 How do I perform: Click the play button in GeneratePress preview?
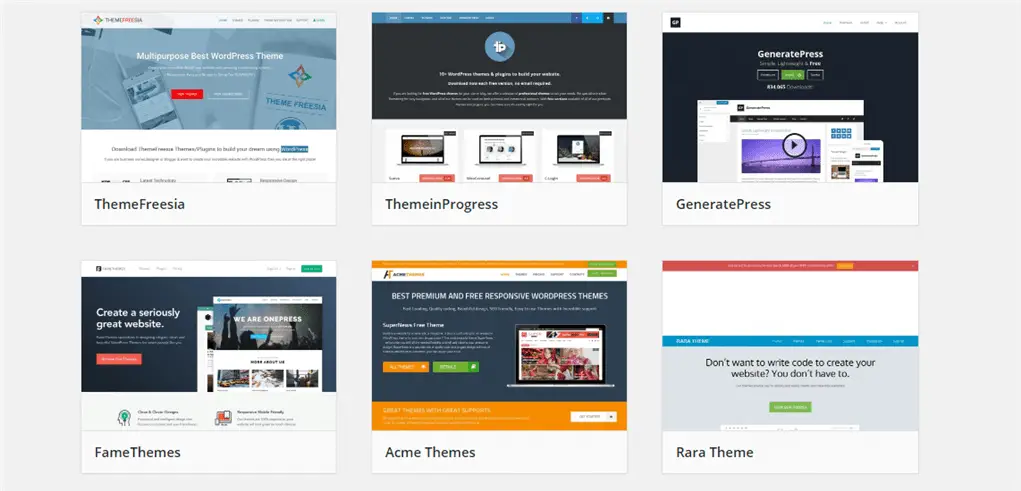click(x=794, y=145)
